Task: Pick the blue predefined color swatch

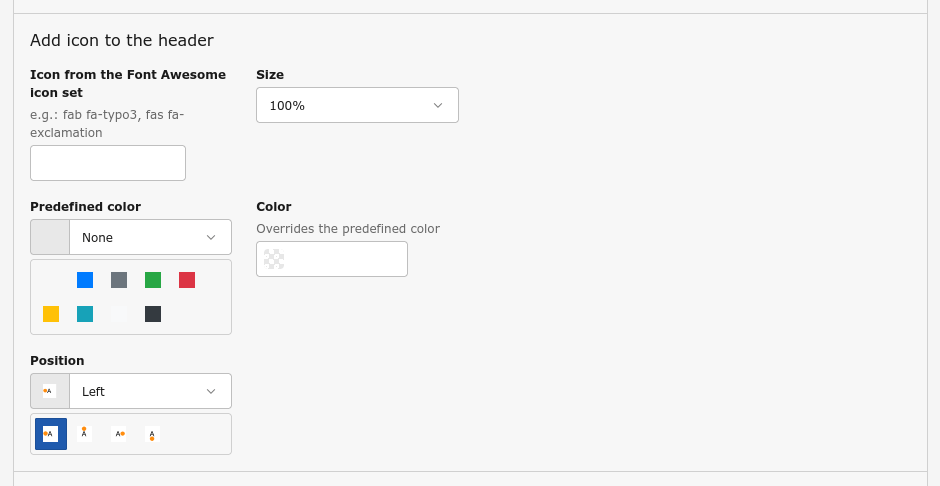Action: pyautogui.click(x=85, y=280)
